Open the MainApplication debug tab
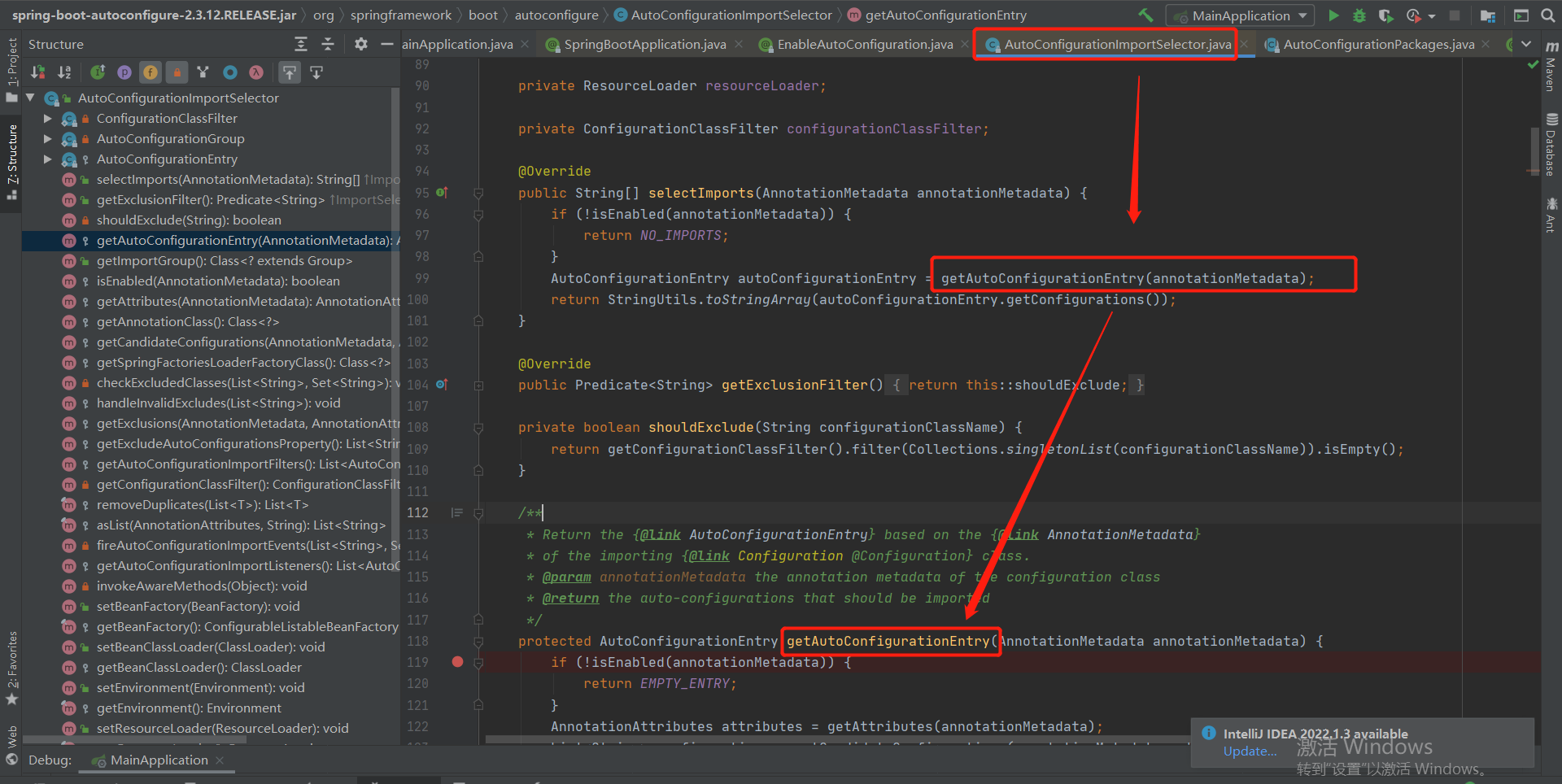The image size is (1562, 784). pyautogui.click(x=159, y=760)
